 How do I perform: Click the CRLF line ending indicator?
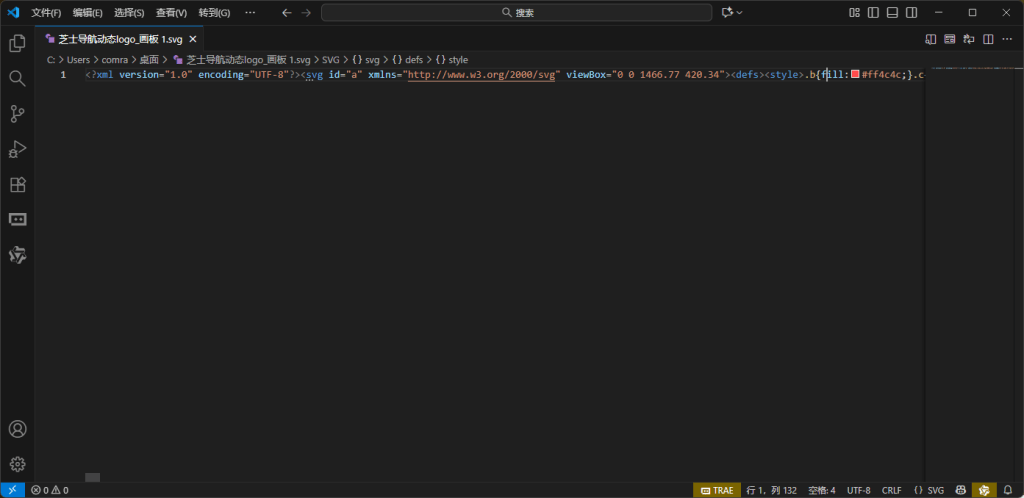891,490
